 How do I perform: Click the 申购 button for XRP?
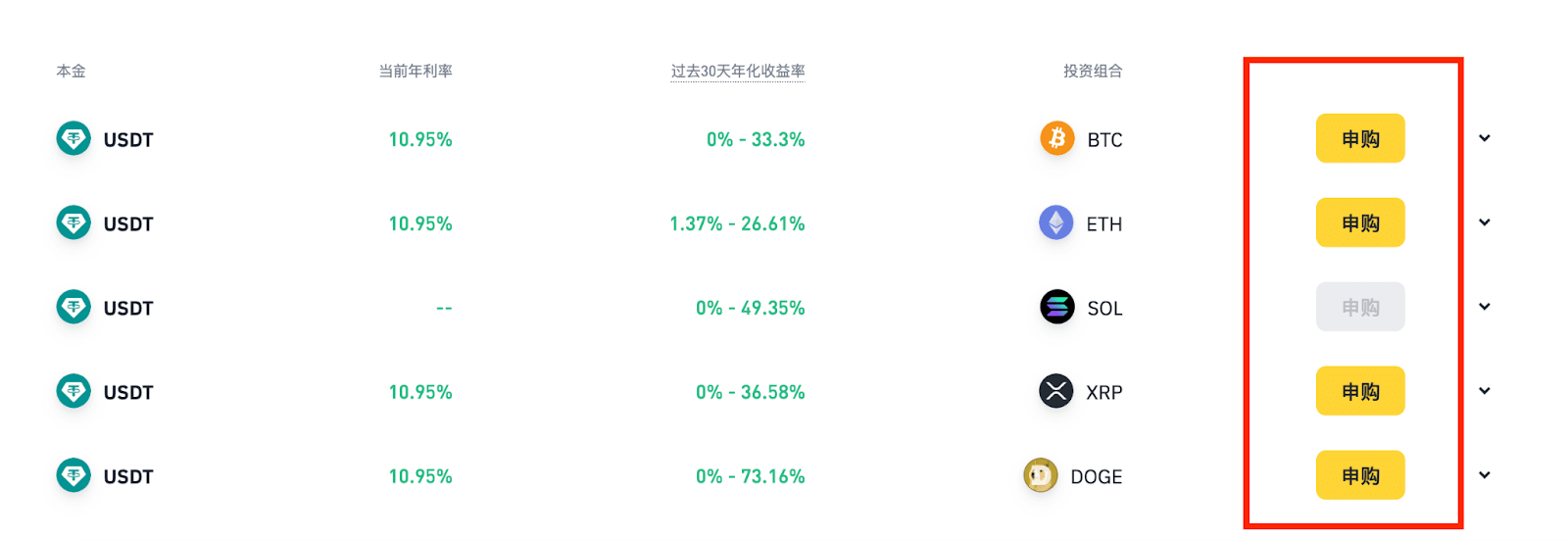click(1360, 391)
